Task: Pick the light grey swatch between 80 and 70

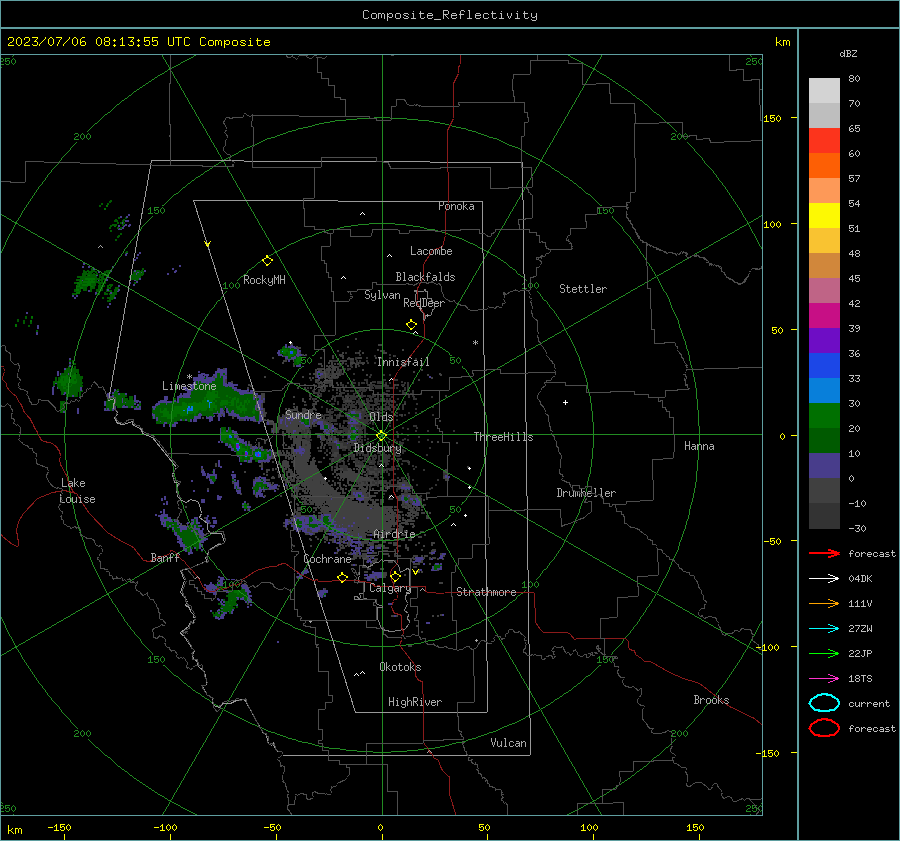Action: (824, 91)
